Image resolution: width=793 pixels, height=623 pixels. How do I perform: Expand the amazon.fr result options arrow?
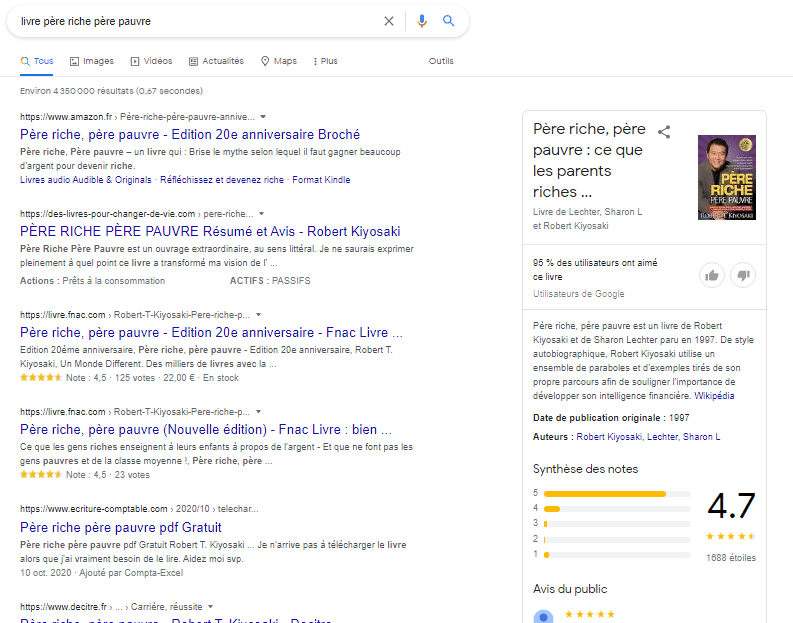click(x=263, y=117)
